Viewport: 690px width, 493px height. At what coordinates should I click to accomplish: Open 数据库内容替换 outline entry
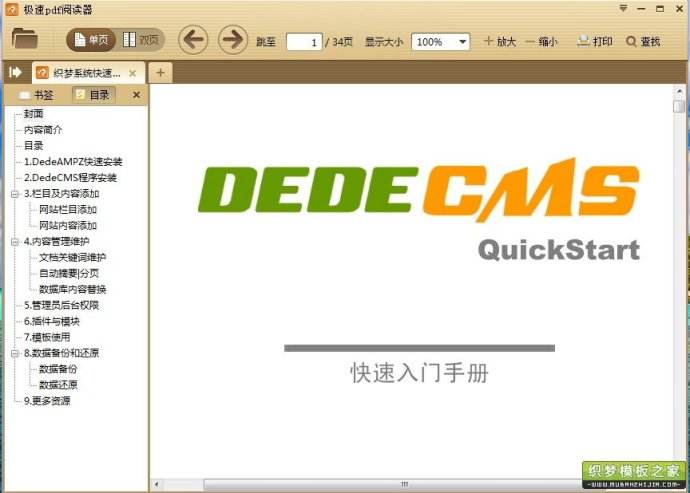(x=73, y=289)
